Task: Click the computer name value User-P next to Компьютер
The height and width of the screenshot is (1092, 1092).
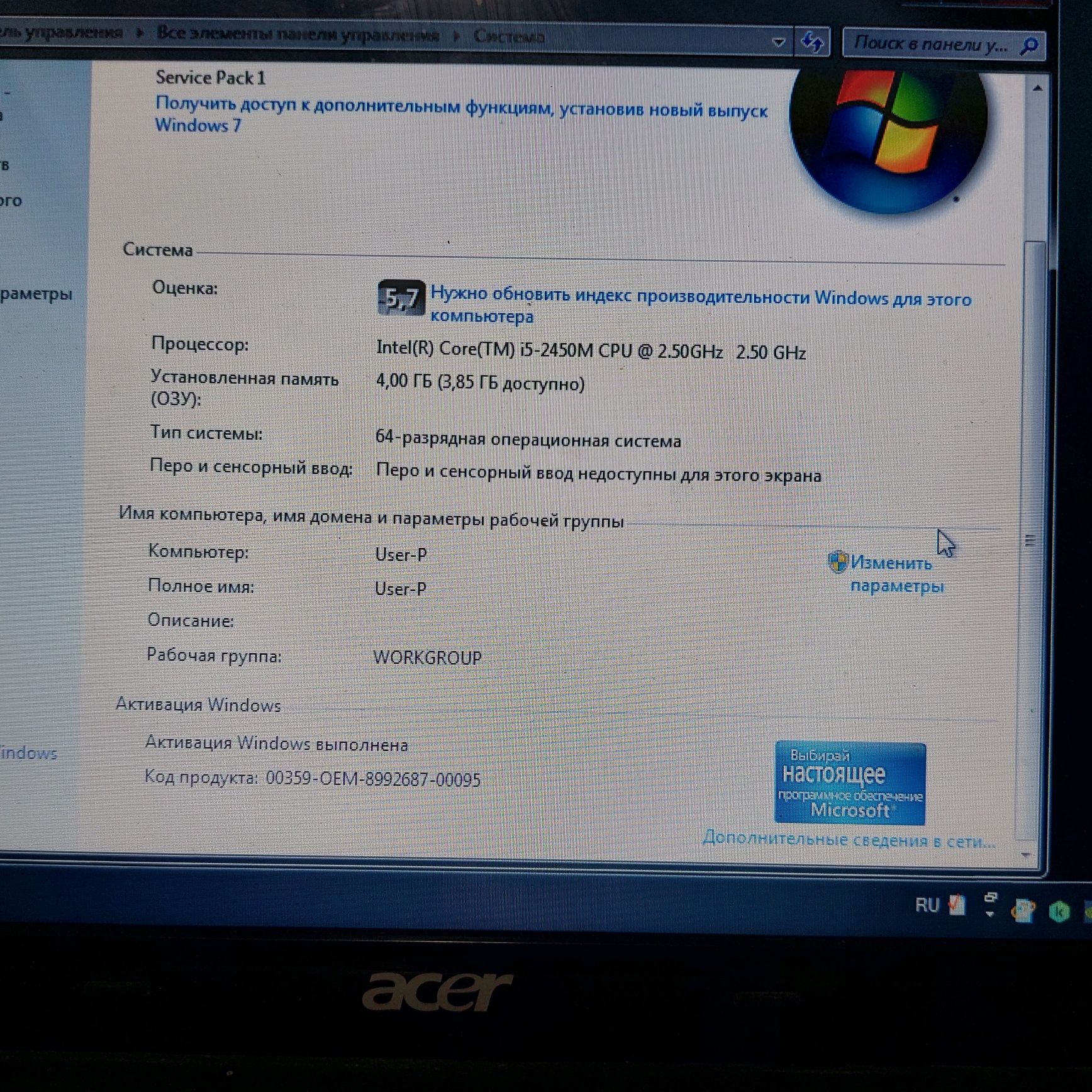Action: point(401,554)
